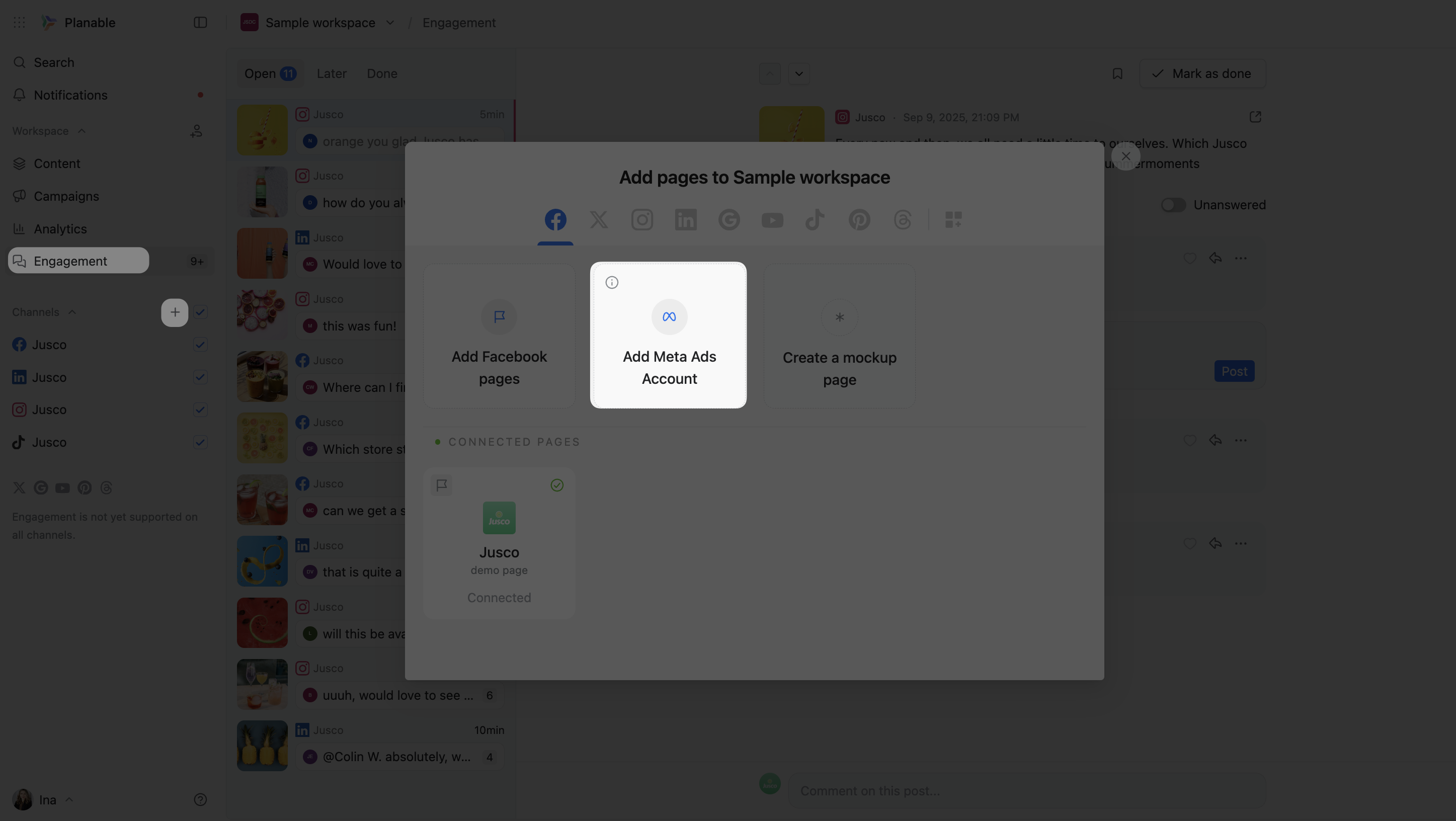
Task: Select the Instagram icon in modal
Action: click(x=642, y=219)
